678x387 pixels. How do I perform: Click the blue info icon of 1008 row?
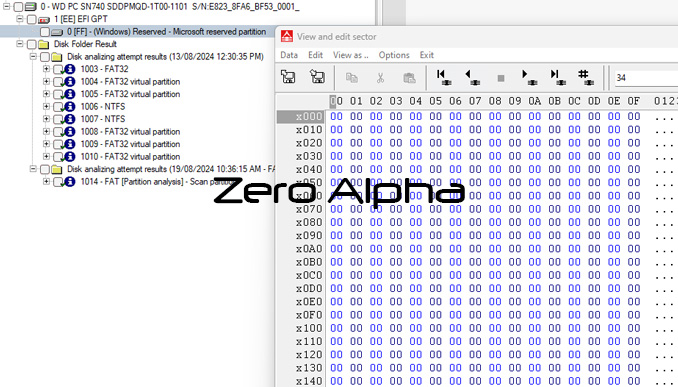click(70, 131)
